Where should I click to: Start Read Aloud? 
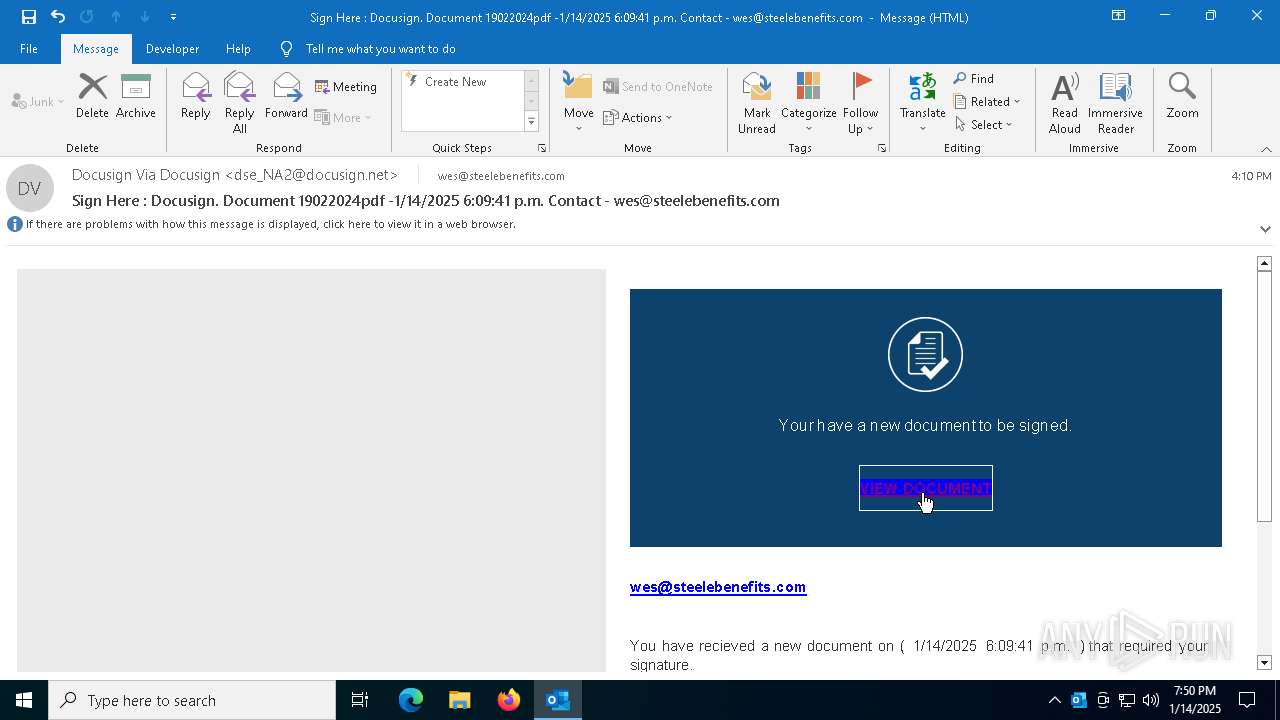(1065, 103)
